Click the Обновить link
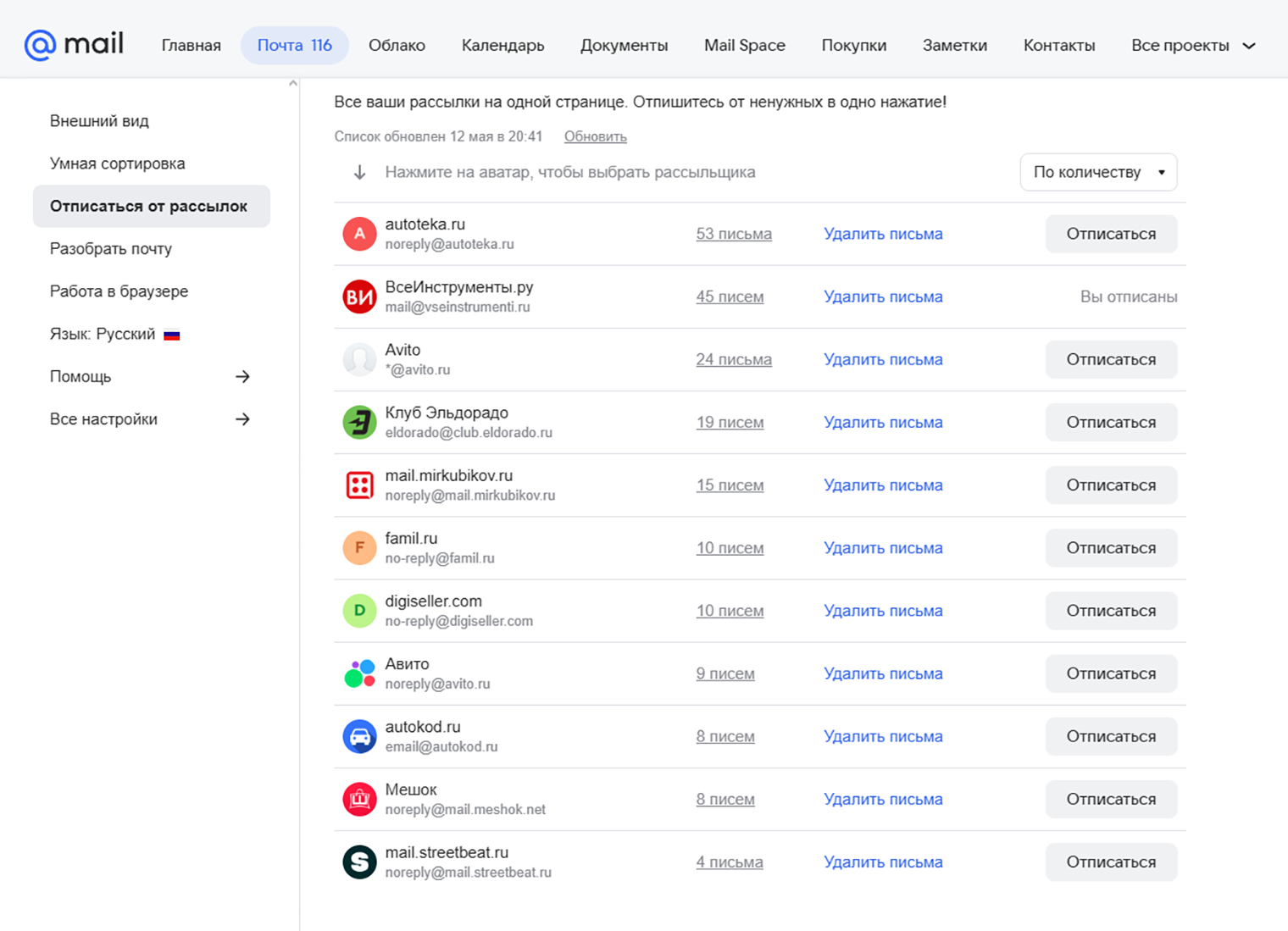Image resolution: width=1288 pixels, height=931 pixels. [596, 136]
